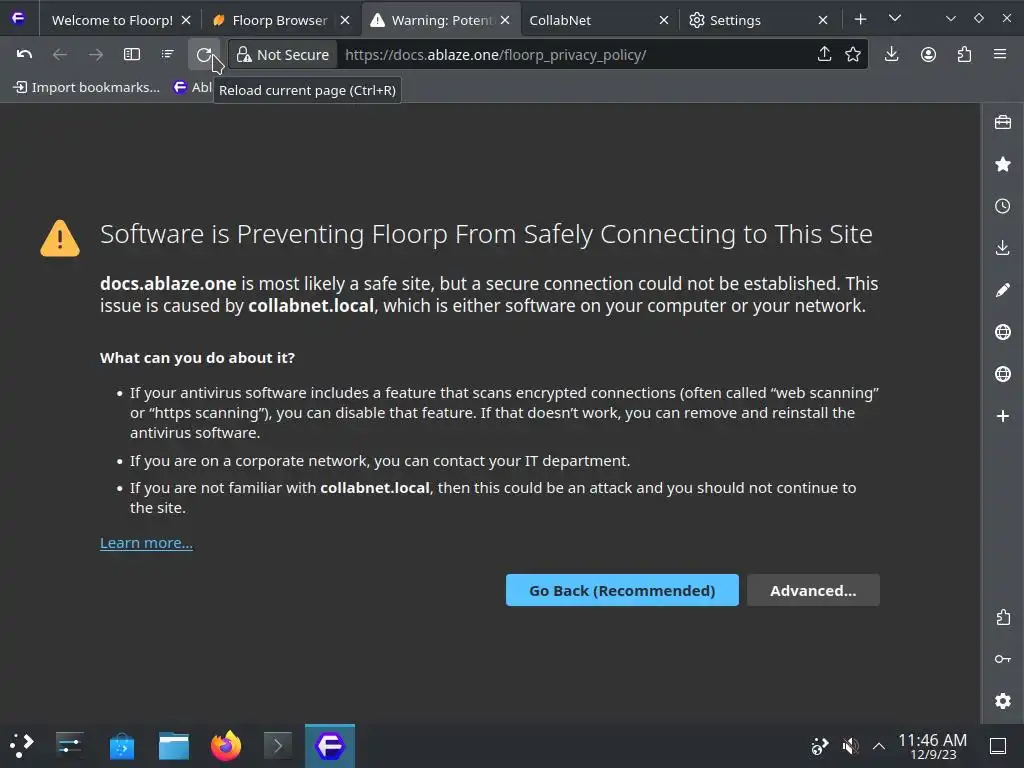Open the extensions puzzle icon

[x=964, y=54]
